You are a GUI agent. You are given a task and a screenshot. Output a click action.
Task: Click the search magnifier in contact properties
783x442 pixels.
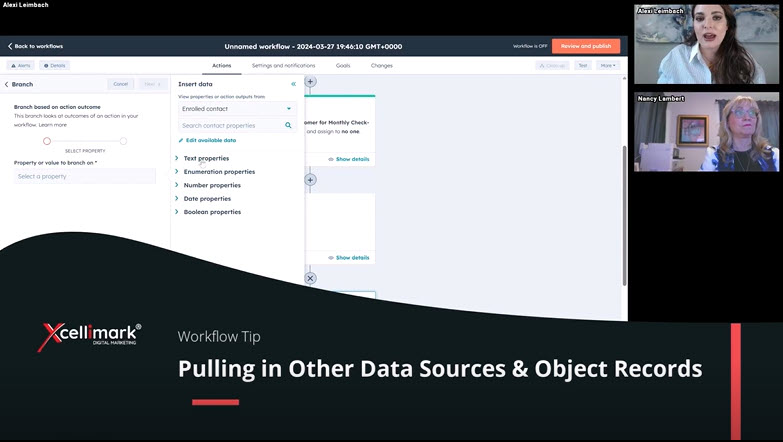(288, 125)
